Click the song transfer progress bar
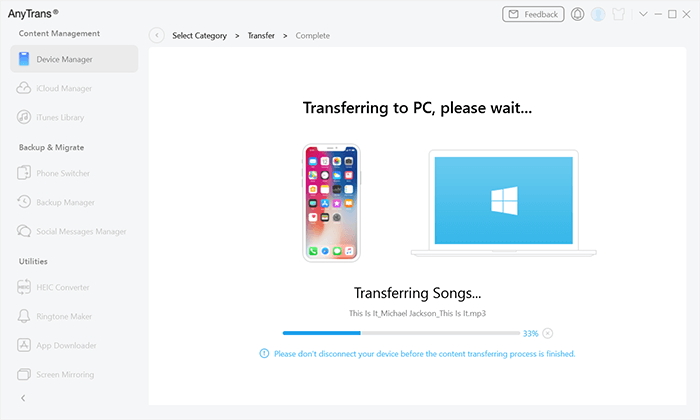Screen dimensions: 700x420 coord(401,333)
